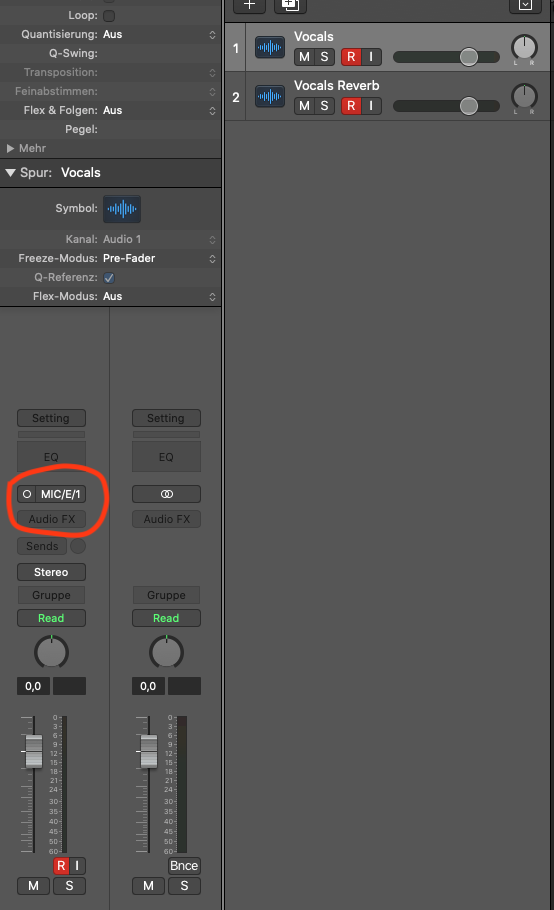The height and width of the screenshot is (910, 554).
Task: Click the MIC/E/1 input button
Action: [x=60, y=494]
